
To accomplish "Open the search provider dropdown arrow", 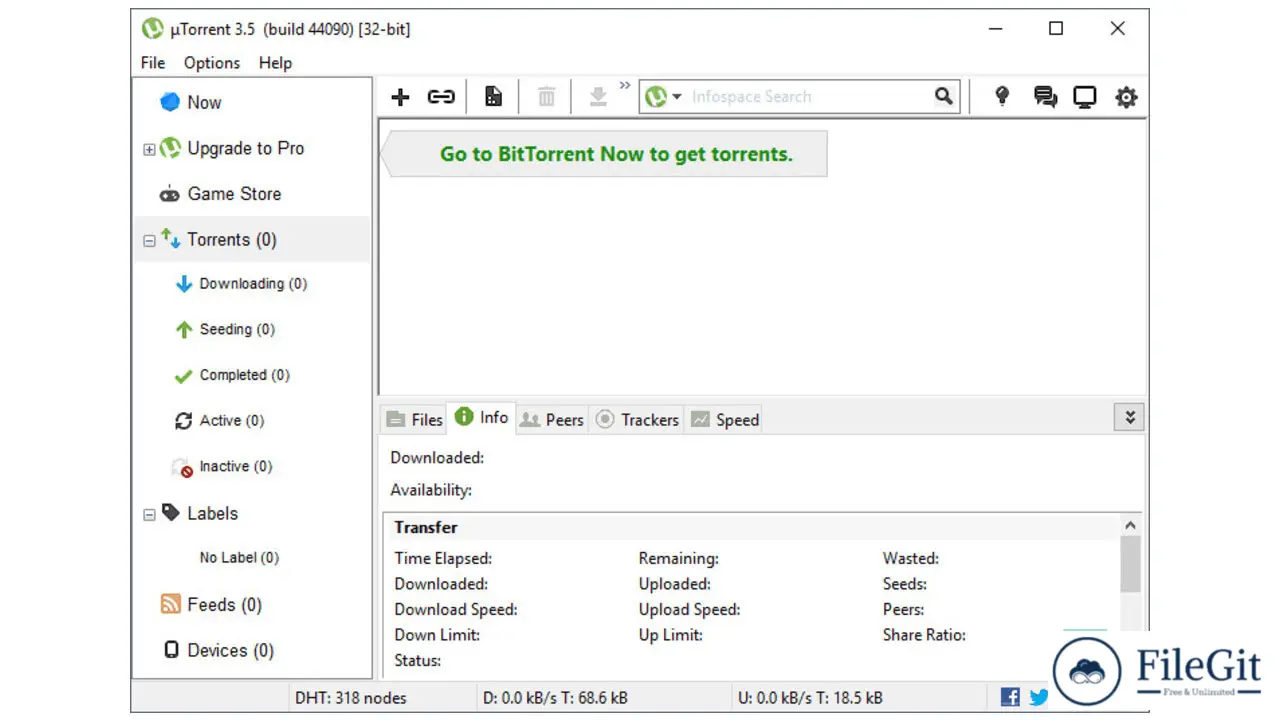I will tap(677, 97).
